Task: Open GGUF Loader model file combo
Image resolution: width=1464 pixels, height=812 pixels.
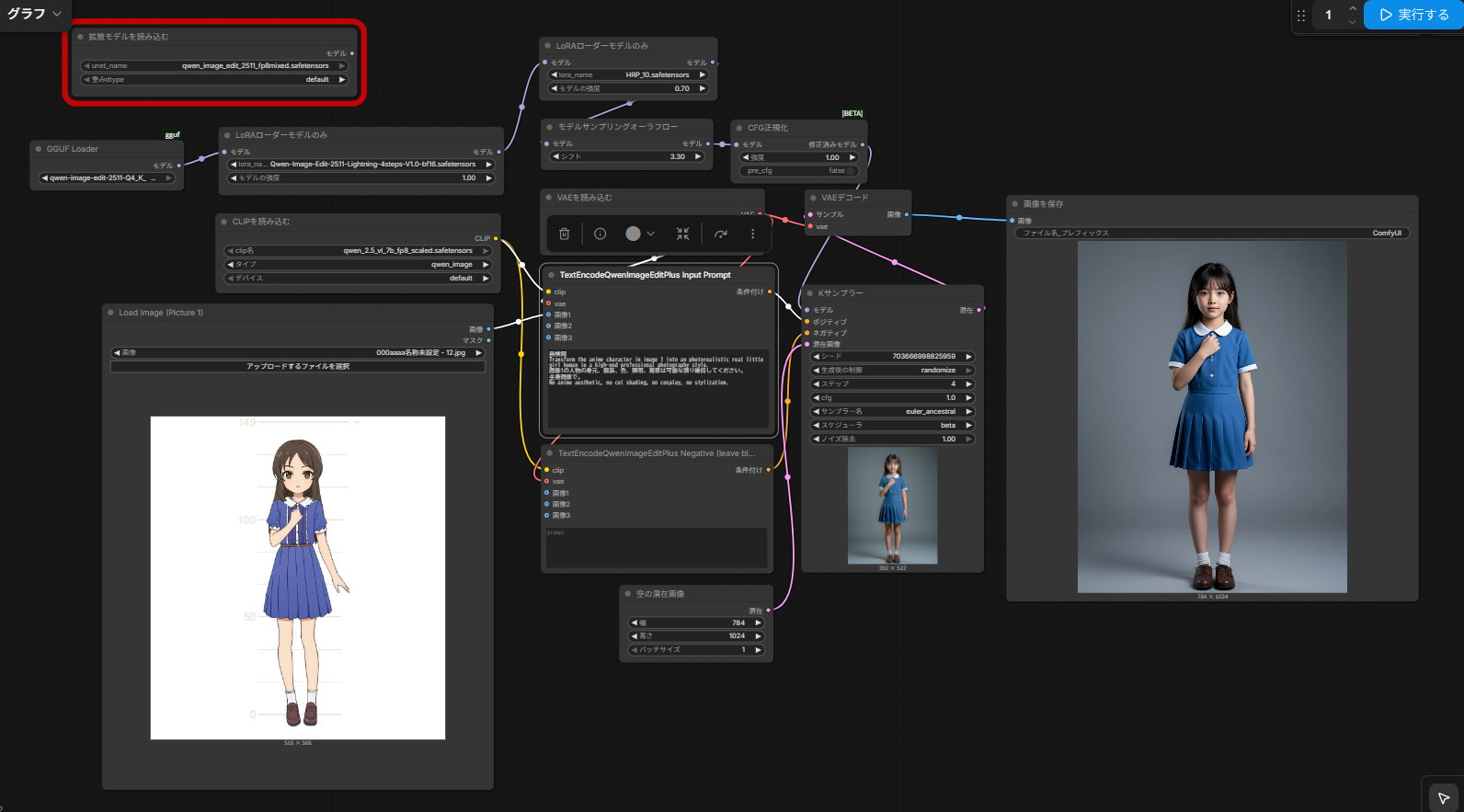Action: 107,178
